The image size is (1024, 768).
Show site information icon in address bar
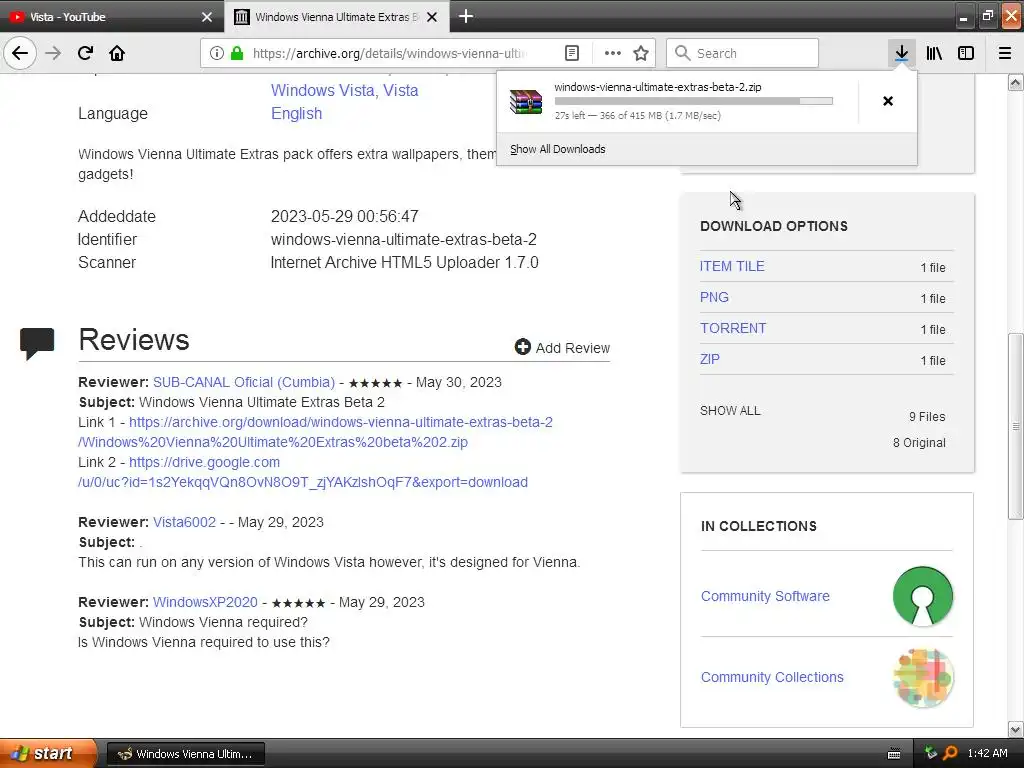tap(217, 53)
